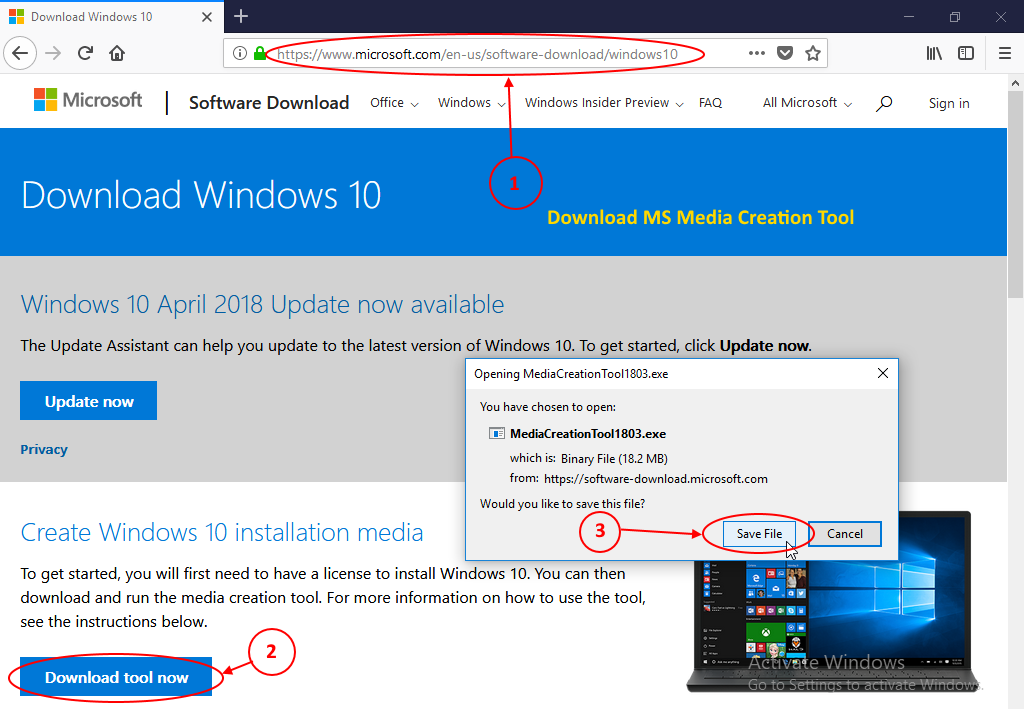
Task: Click the green padlock security icon
Action: (259, 54)
